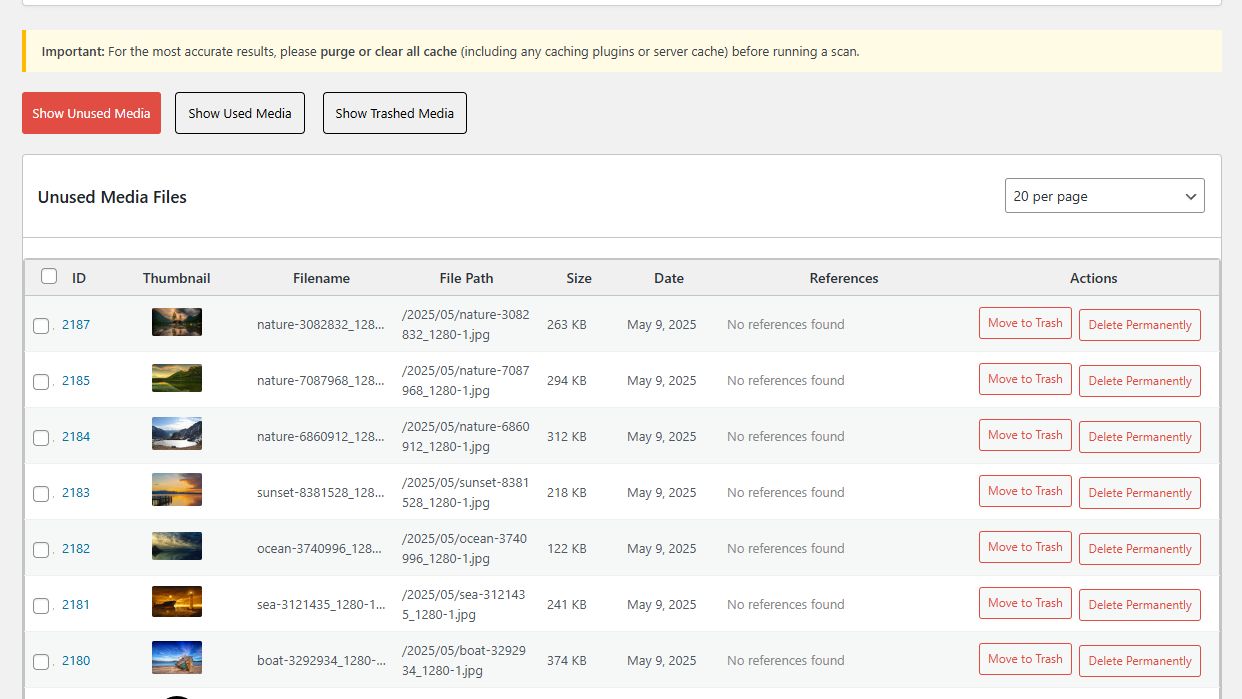Open media ID 2182 link

click(x=76, y=548)
